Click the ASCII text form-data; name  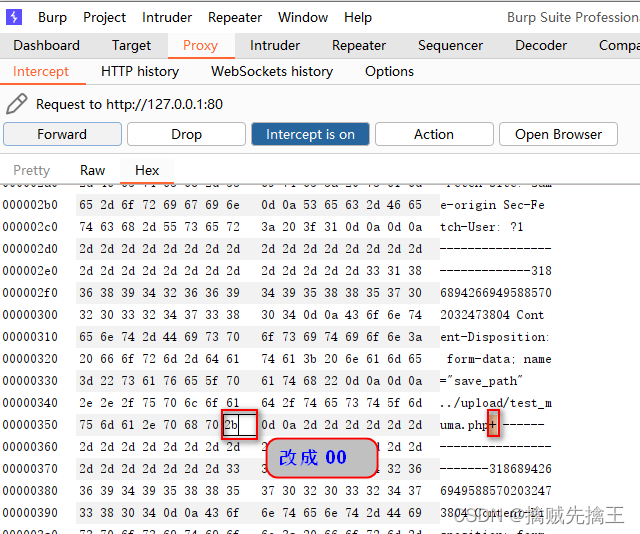tap(499, 359)
